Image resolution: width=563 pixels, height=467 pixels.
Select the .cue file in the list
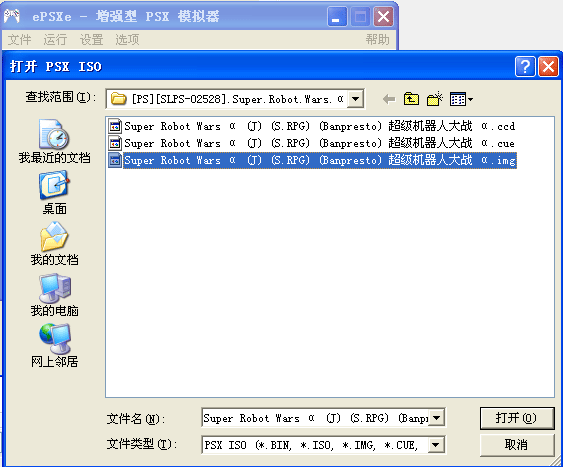(x=312, y=143)
